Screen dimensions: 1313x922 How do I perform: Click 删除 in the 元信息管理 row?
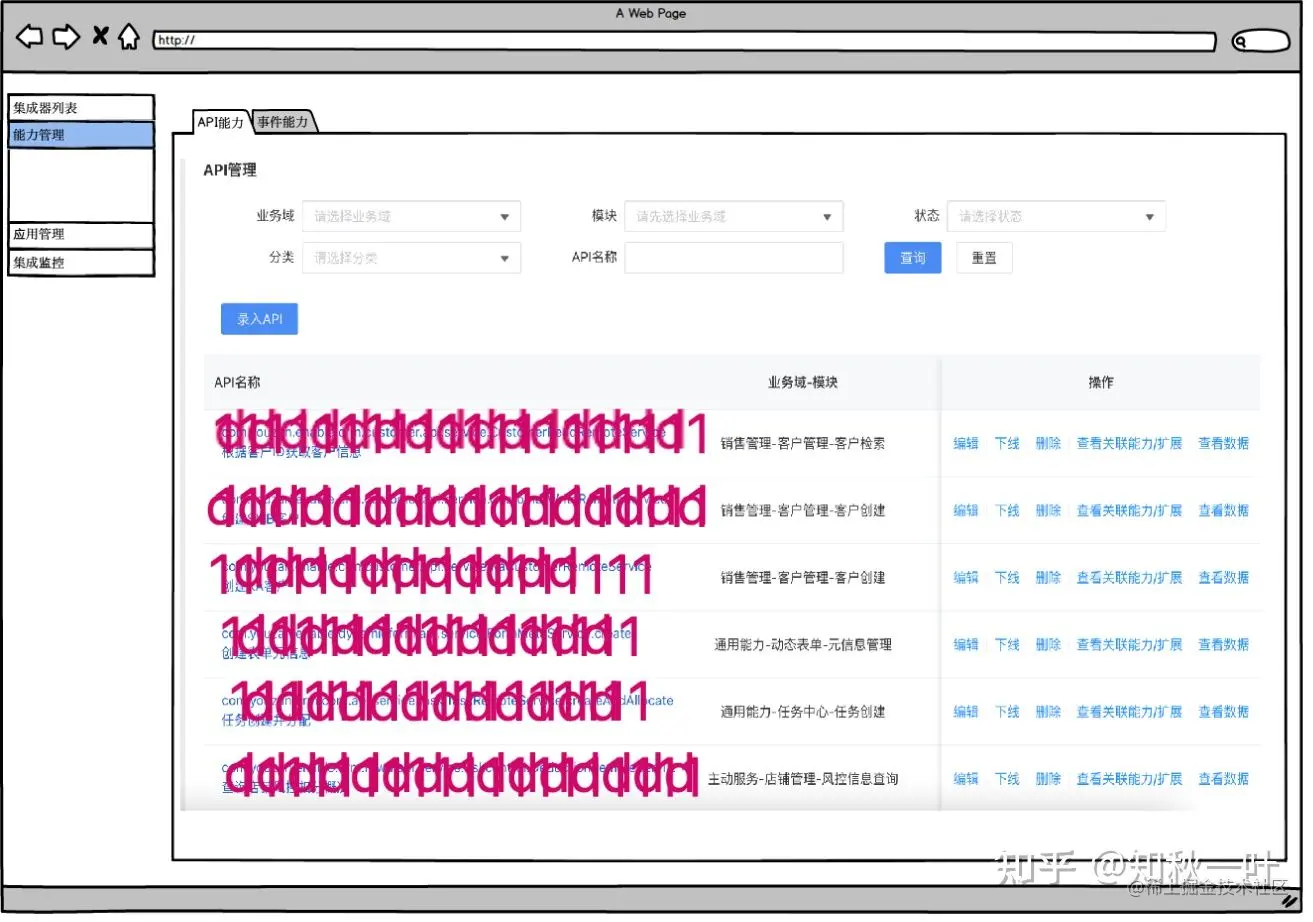tap(1048, 645)
